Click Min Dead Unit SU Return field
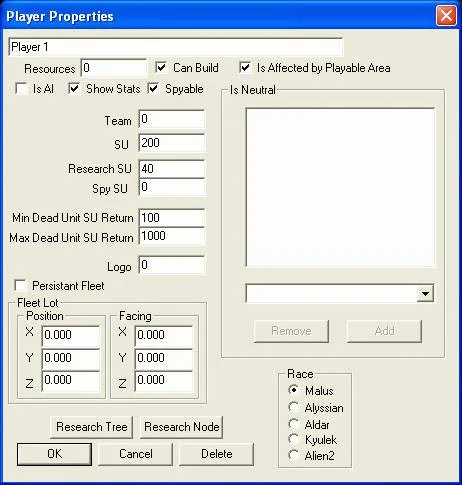 click(x=172, y=218)
